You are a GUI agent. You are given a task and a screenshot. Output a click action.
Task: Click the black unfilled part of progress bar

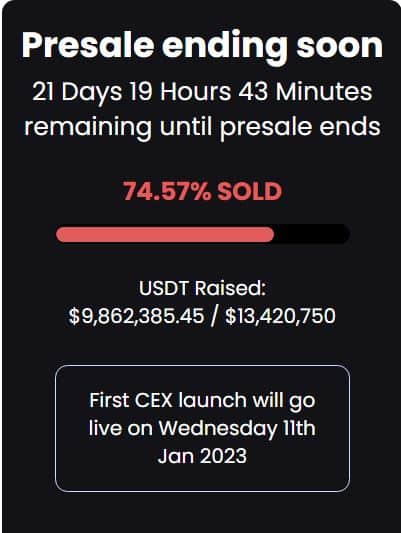coord(312,234)
